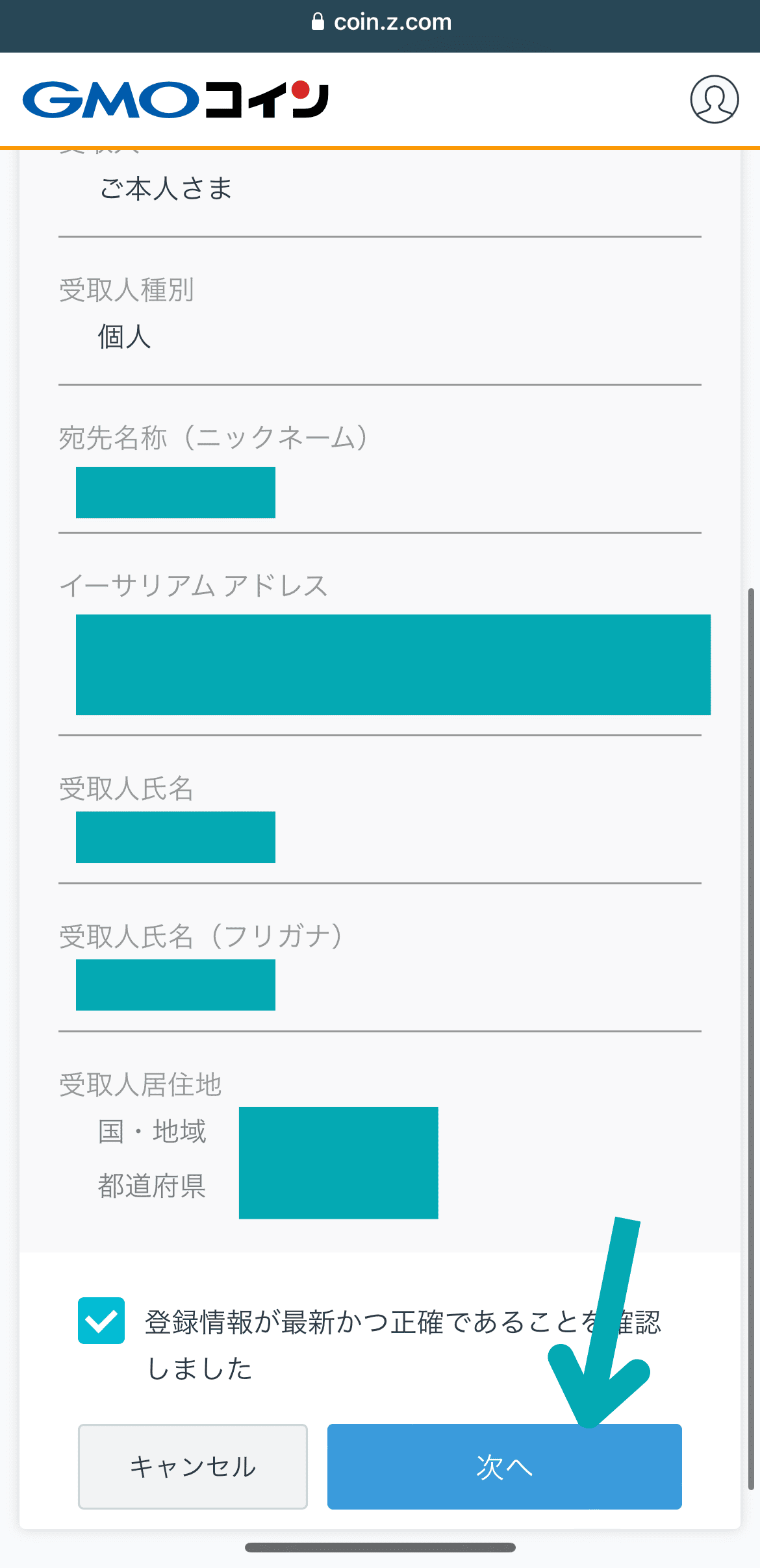Select the ご本人さま value text
Viewport: 760px width, 1568px height.
pyautogui.click(x=166, y=189)
